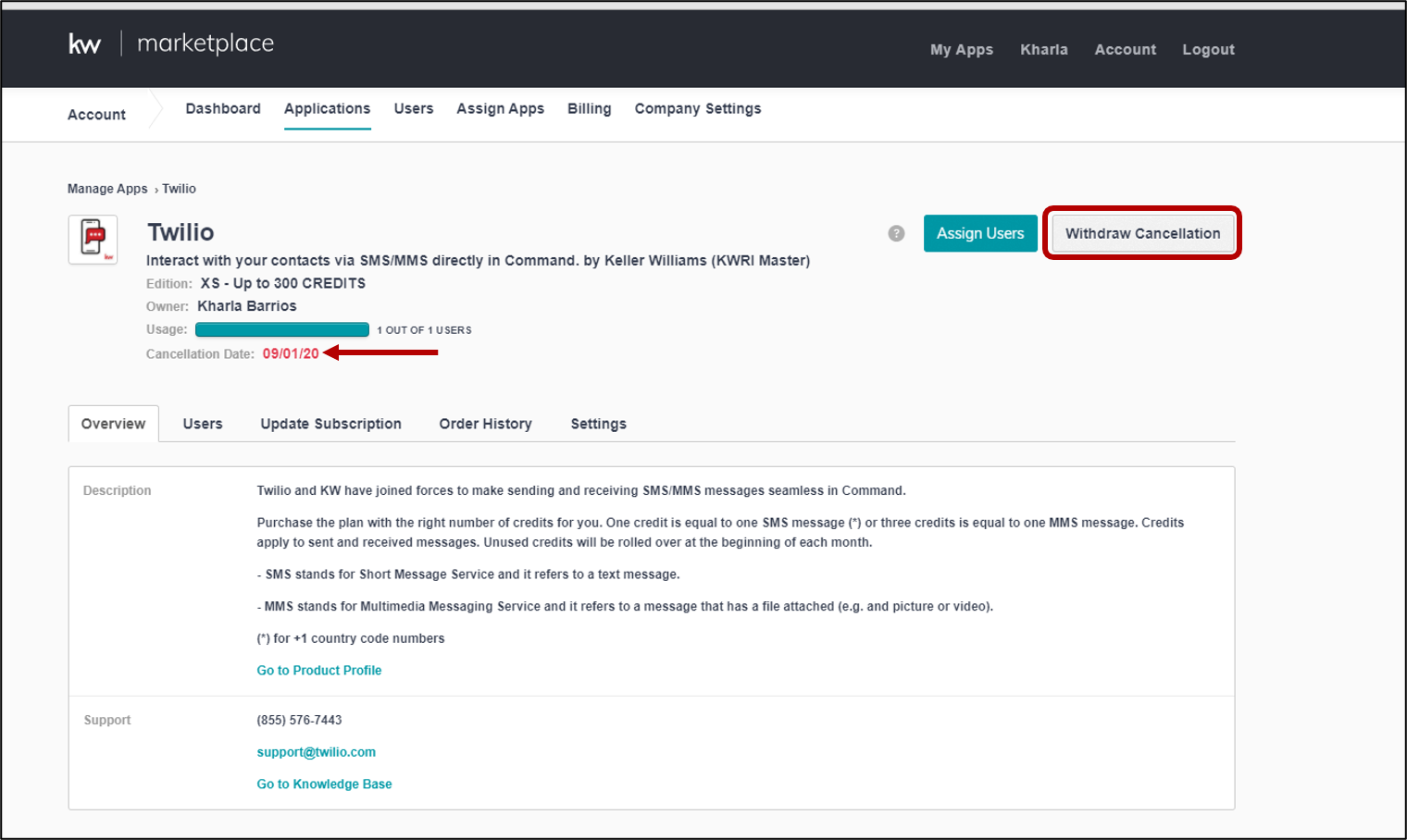Click the support@twilio.com email link
1407x840 pixels.
316,752
